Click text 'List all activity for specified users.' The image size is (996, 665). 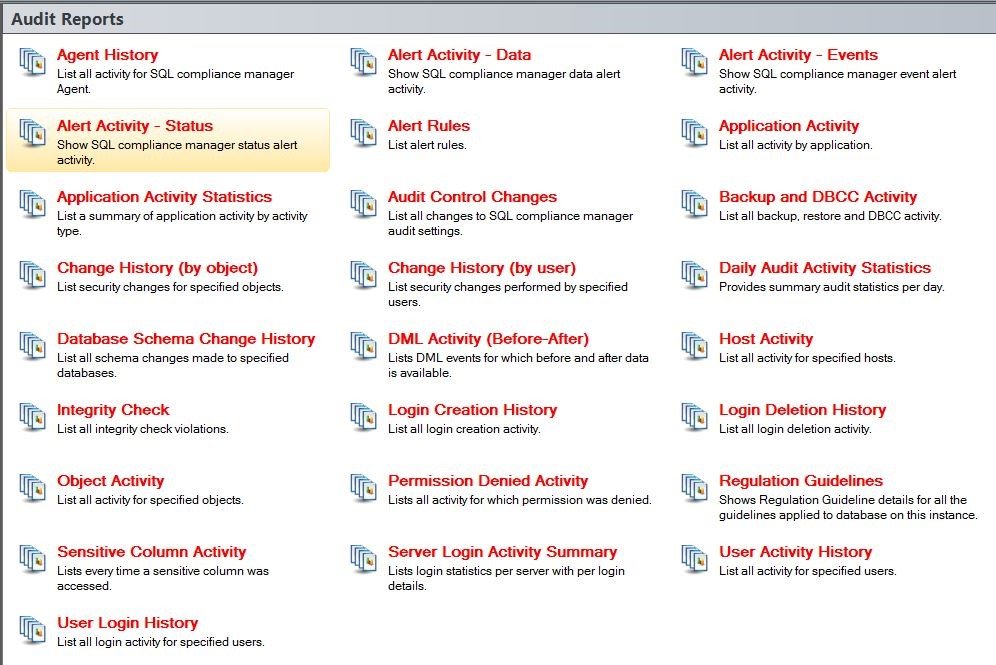(807, 572)
